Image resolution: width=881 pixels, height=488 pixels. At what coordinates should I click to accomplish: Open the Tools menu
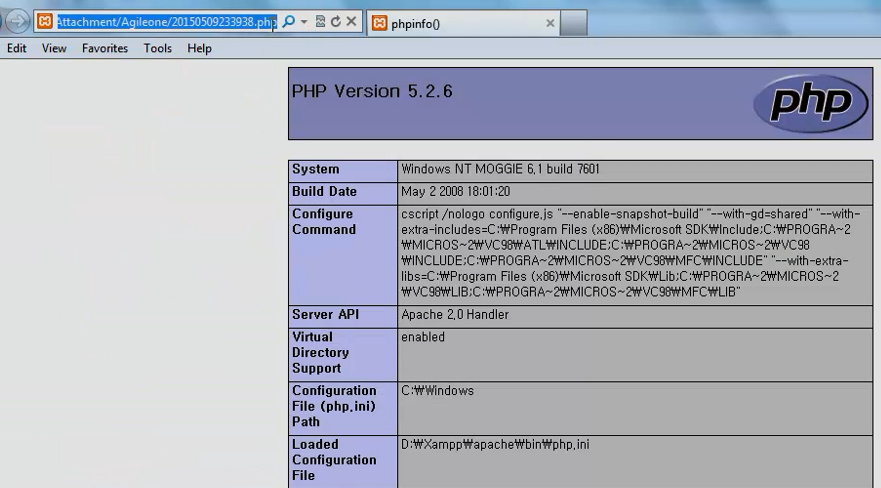click(x=157, y=48)
